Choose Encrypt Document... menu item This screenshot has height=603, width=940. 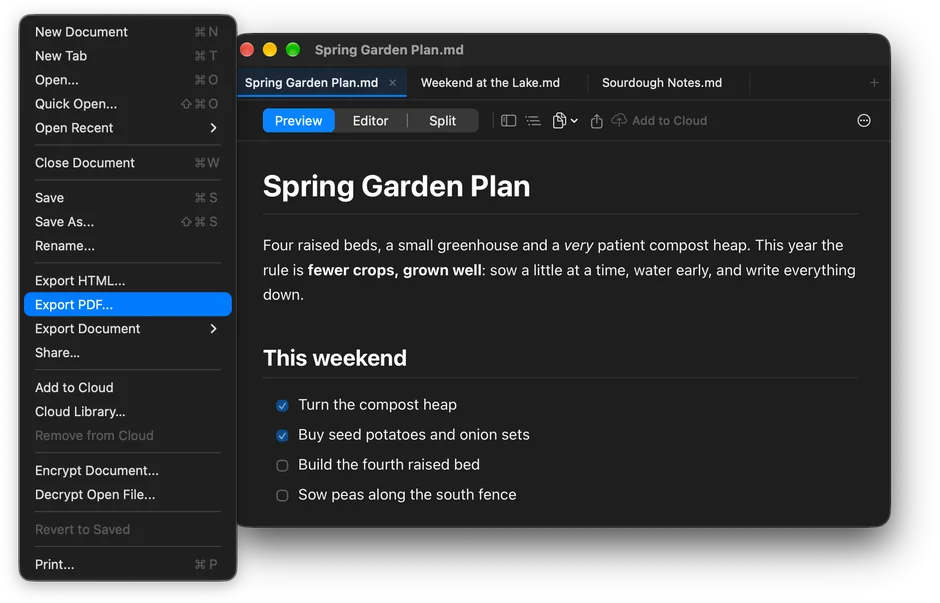point(128,471)
